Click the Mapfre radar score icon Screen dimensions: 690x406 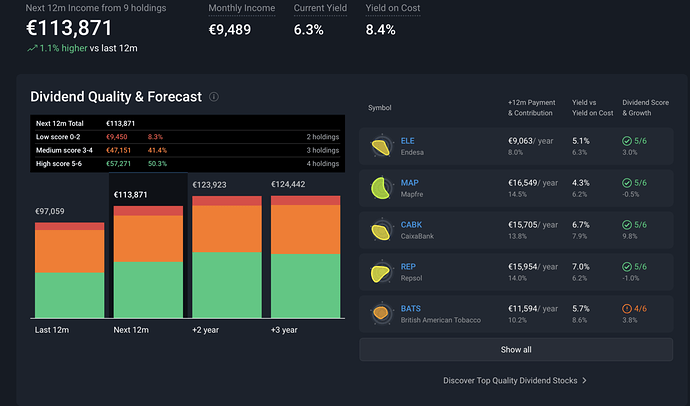coord(381,188)
